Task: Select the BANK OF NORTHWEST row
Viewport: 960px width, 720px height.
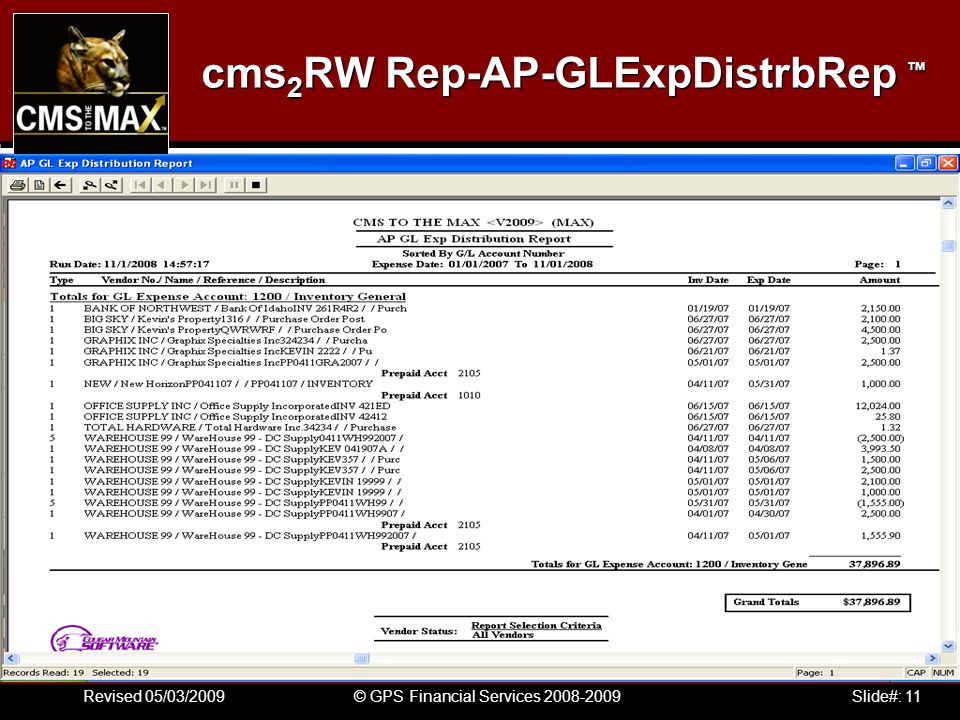Action: pos(475,308)
